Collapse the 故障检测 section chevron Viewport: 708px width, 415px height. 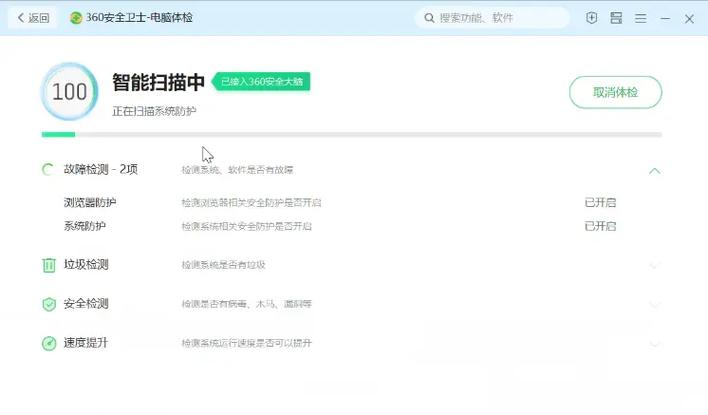655,171
